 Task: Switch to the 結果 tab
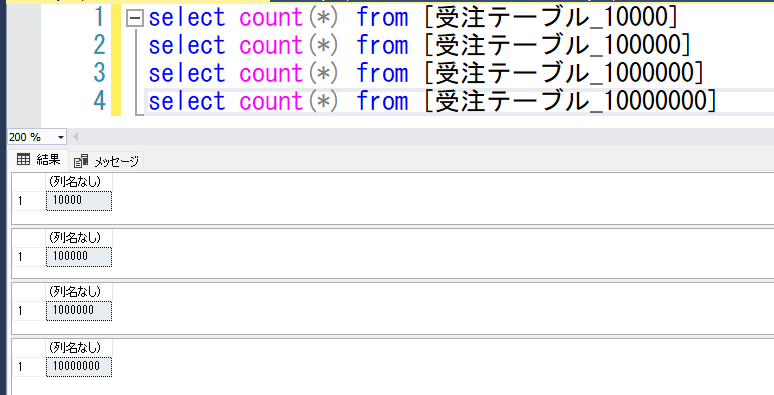pos(38,159)
